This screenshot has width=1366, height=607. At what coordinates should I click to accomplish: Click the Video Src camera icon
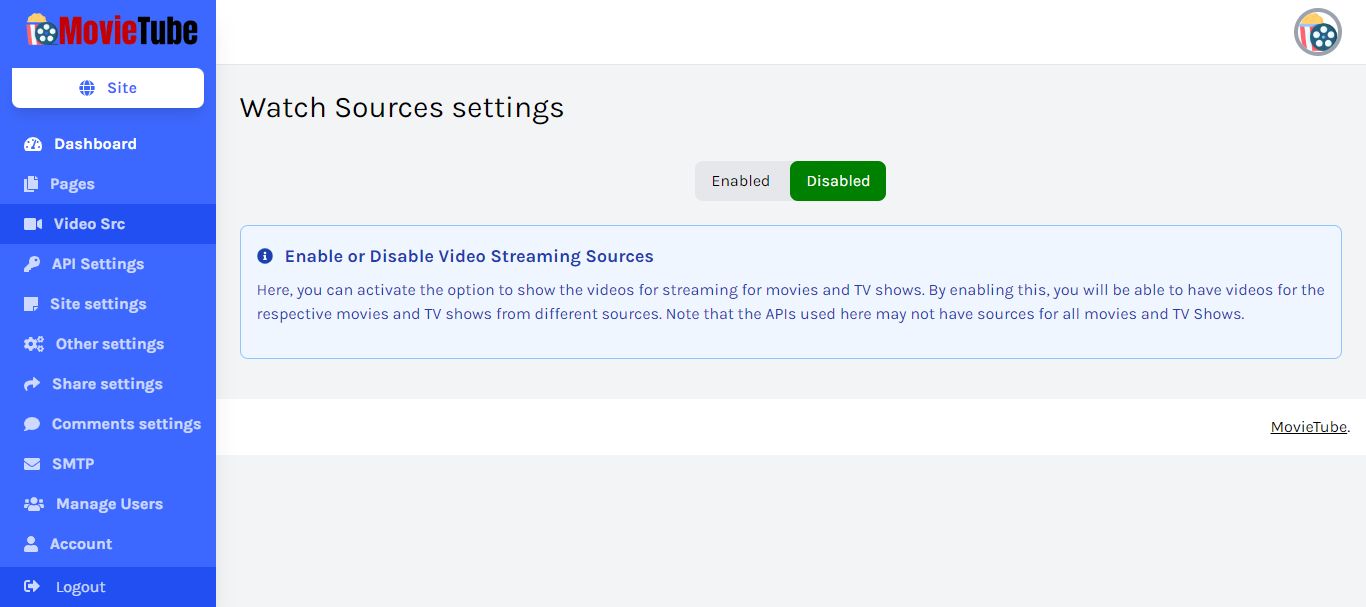32,224
